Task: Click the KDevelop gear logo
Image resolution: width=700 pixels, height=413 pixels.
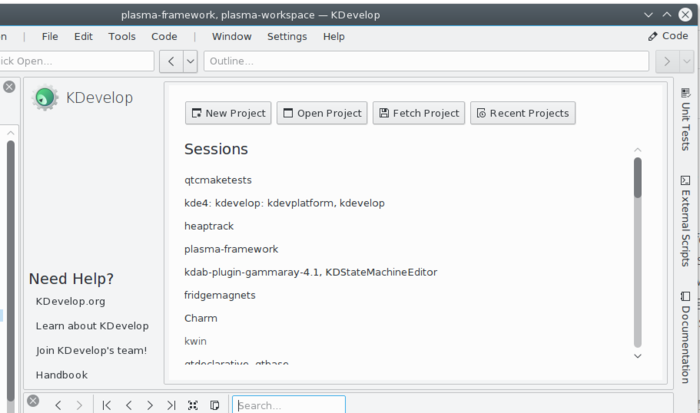Action: [x=45, y=97]
